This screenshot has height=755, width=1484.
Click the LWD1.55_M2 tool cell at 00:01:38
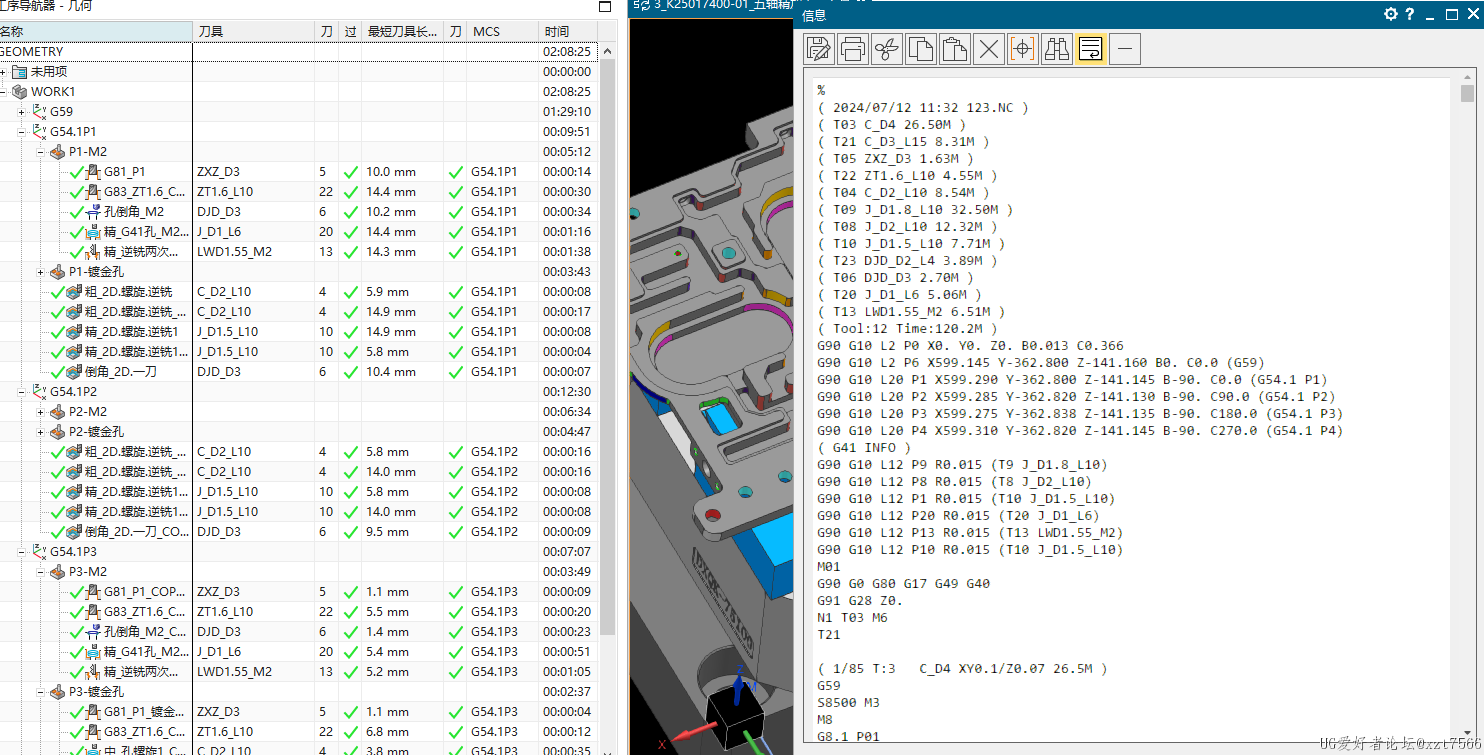(x=234, y=251)
